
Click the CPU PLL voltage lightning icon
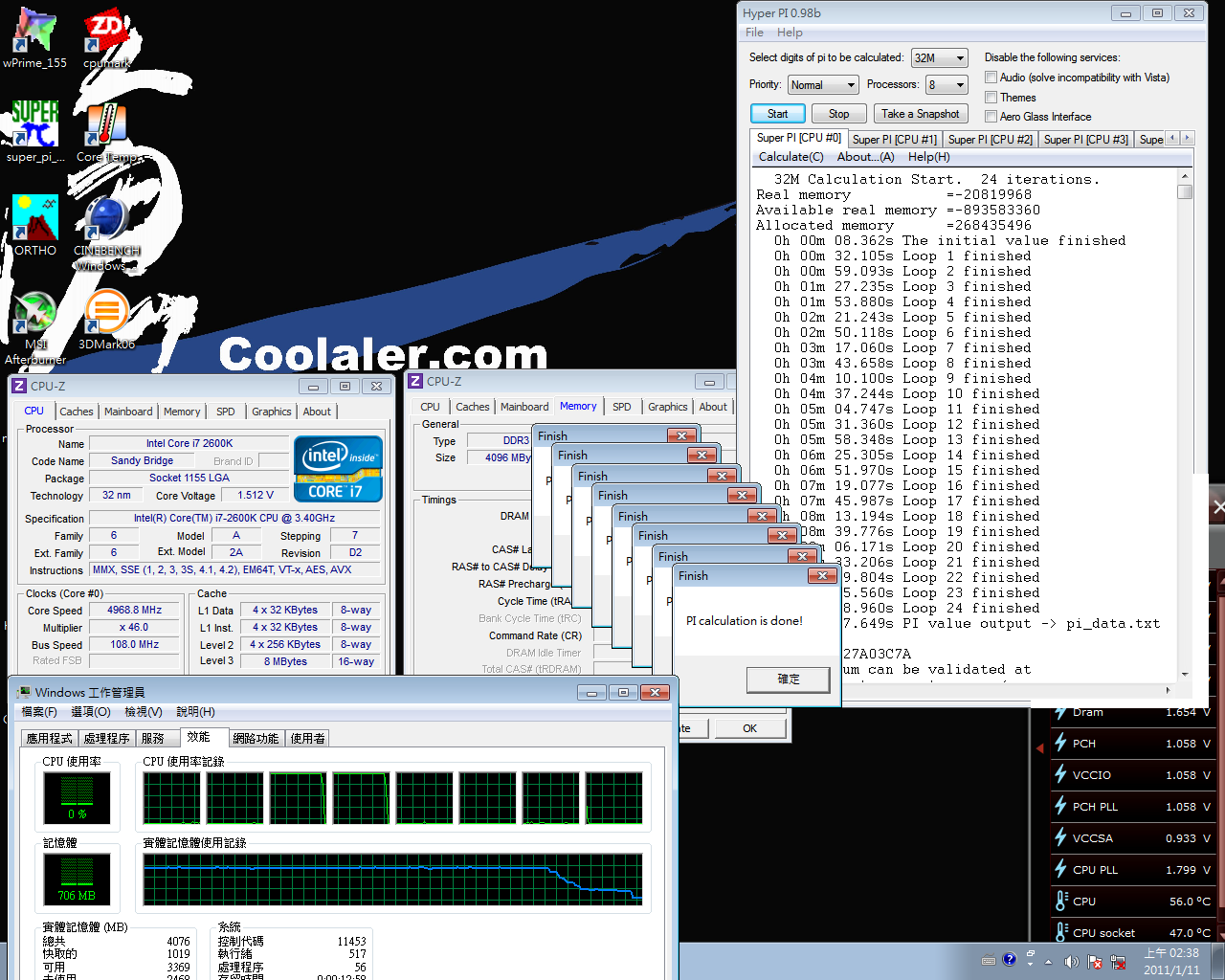point(1060,869)
